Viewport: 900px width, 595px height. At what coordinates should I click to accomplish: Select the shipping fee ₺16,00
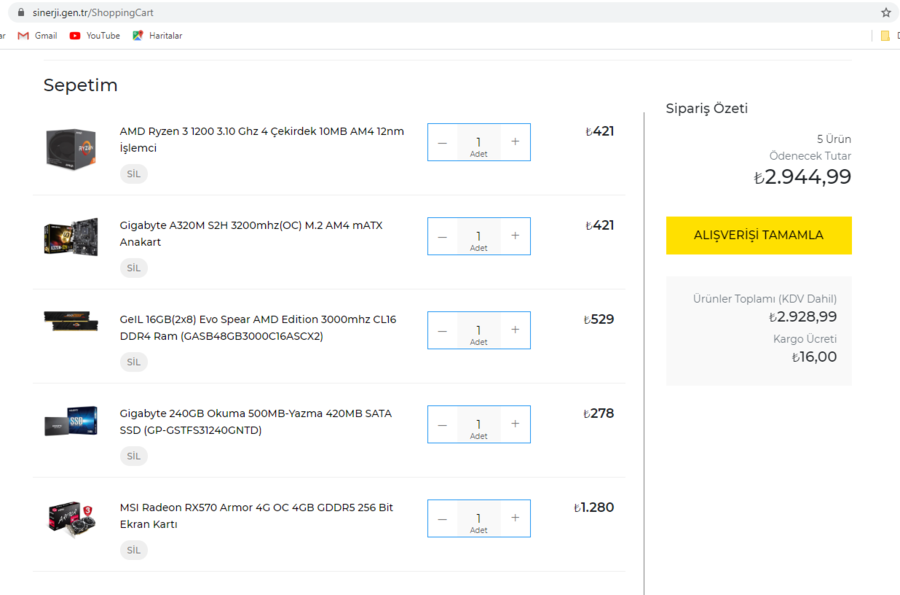click(x=814, y=357)
